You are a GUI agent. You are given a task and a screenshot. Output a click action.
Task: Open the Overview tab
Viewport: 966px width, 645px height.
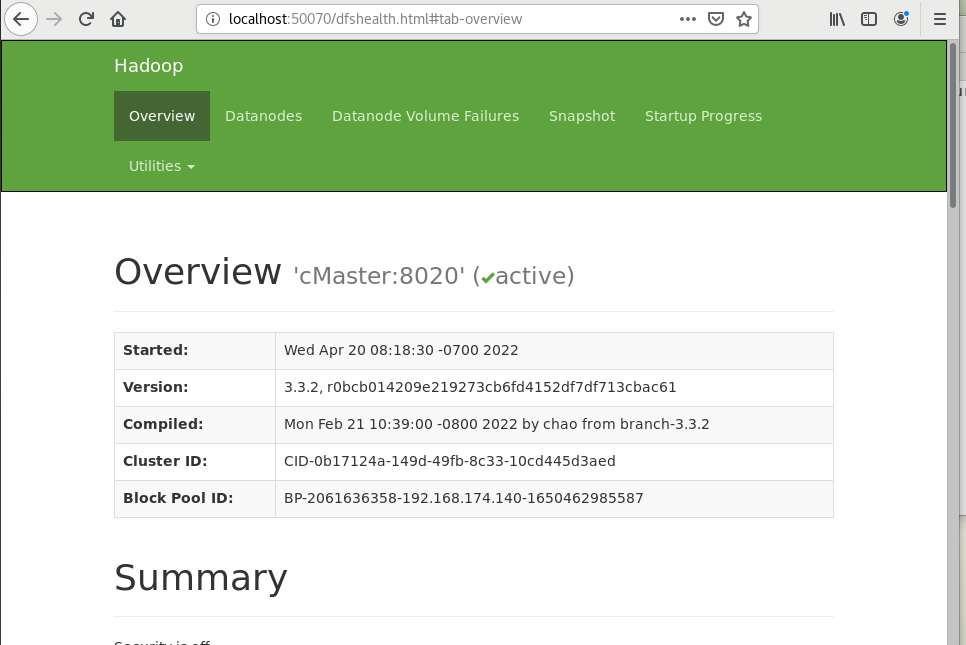162,116
